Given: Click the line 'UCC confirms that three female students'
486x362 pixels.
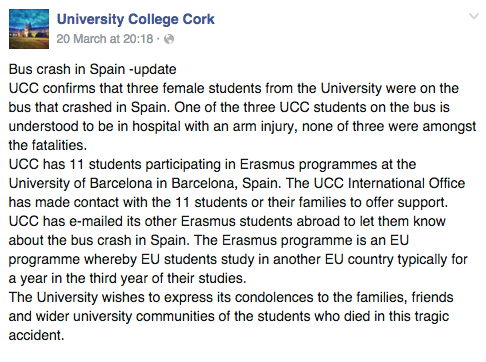Looking at the screenshot, I should coord(234,88).
